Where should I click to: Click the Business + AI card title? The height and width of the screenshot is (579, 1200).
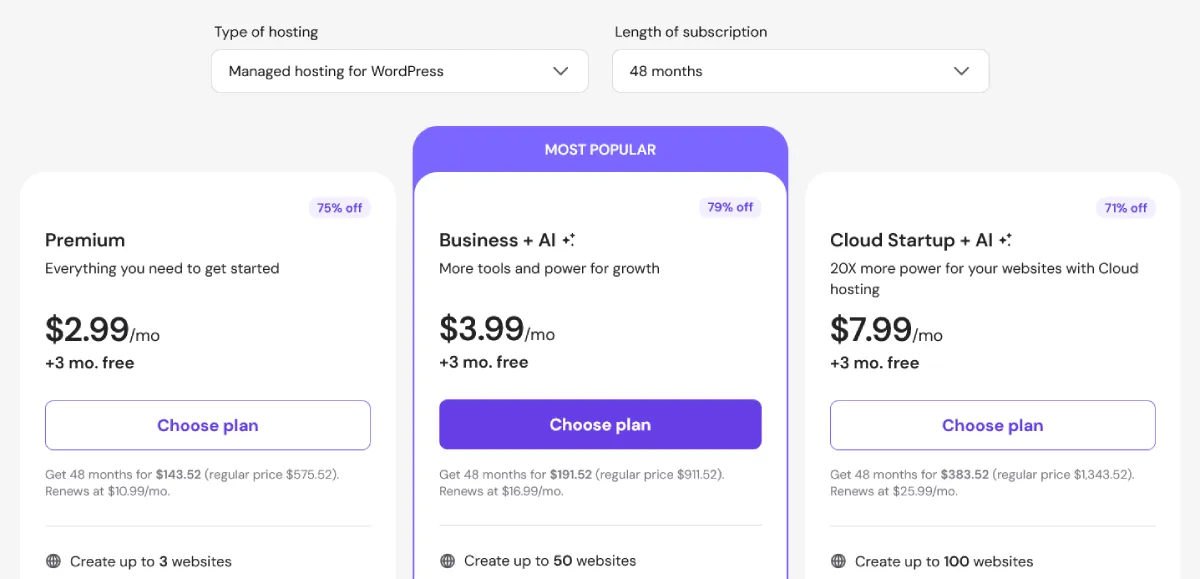pyautogui.click(x=500, y=240)
